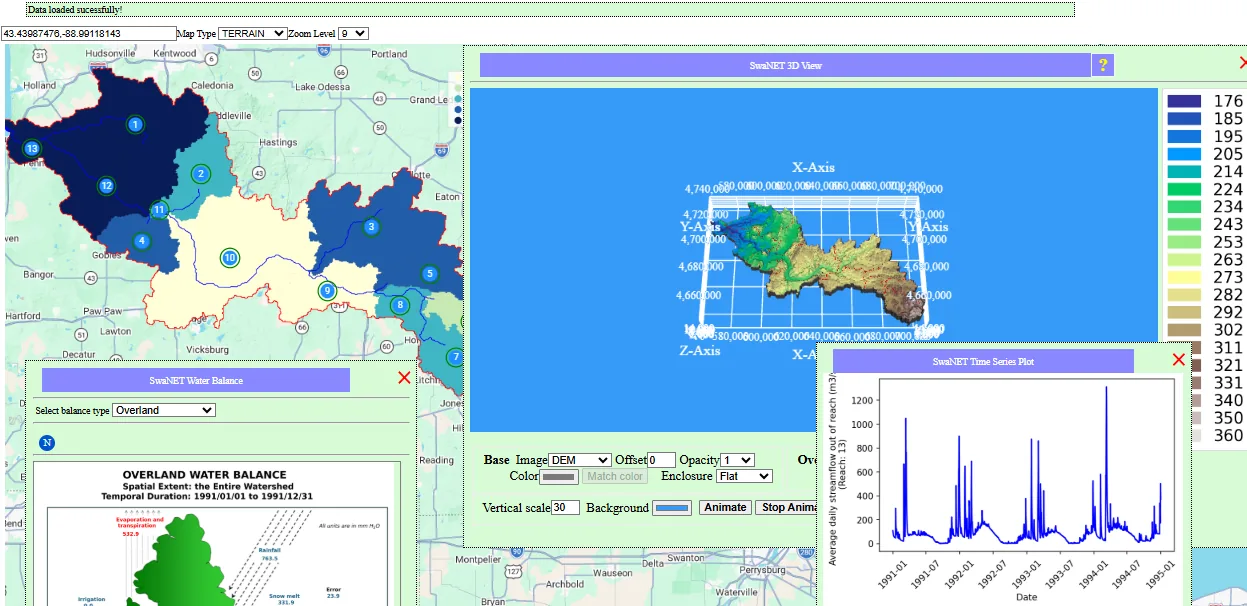Image resolution: width=1247 pixels, height=606 pixels.
Task: Click the Lake Odessa label on the map
Action: click(x=324, y=87)
